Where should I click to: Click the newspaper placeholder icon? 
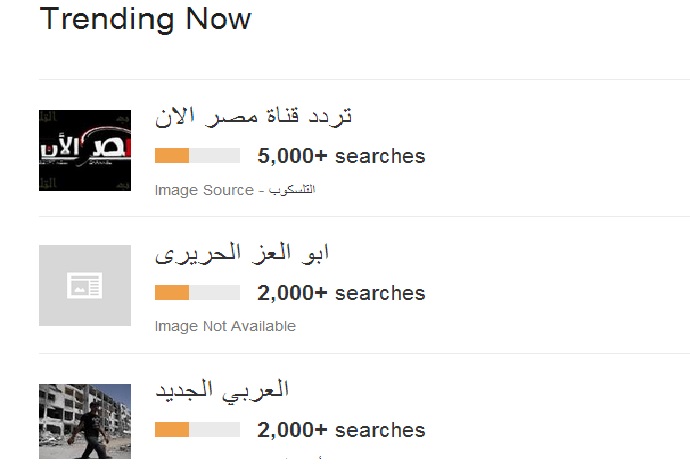85,286
